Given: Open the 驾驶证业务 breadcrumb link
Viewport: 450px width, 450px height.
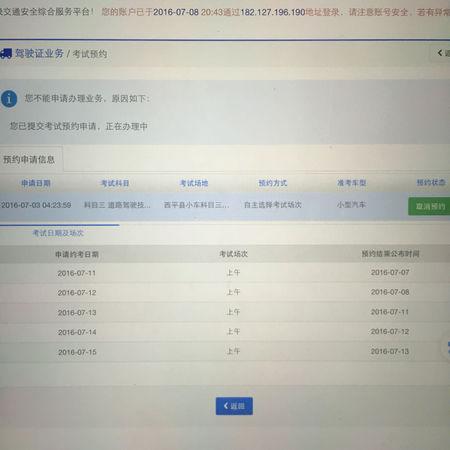Looking at the screenshot, I should [39, 53].
